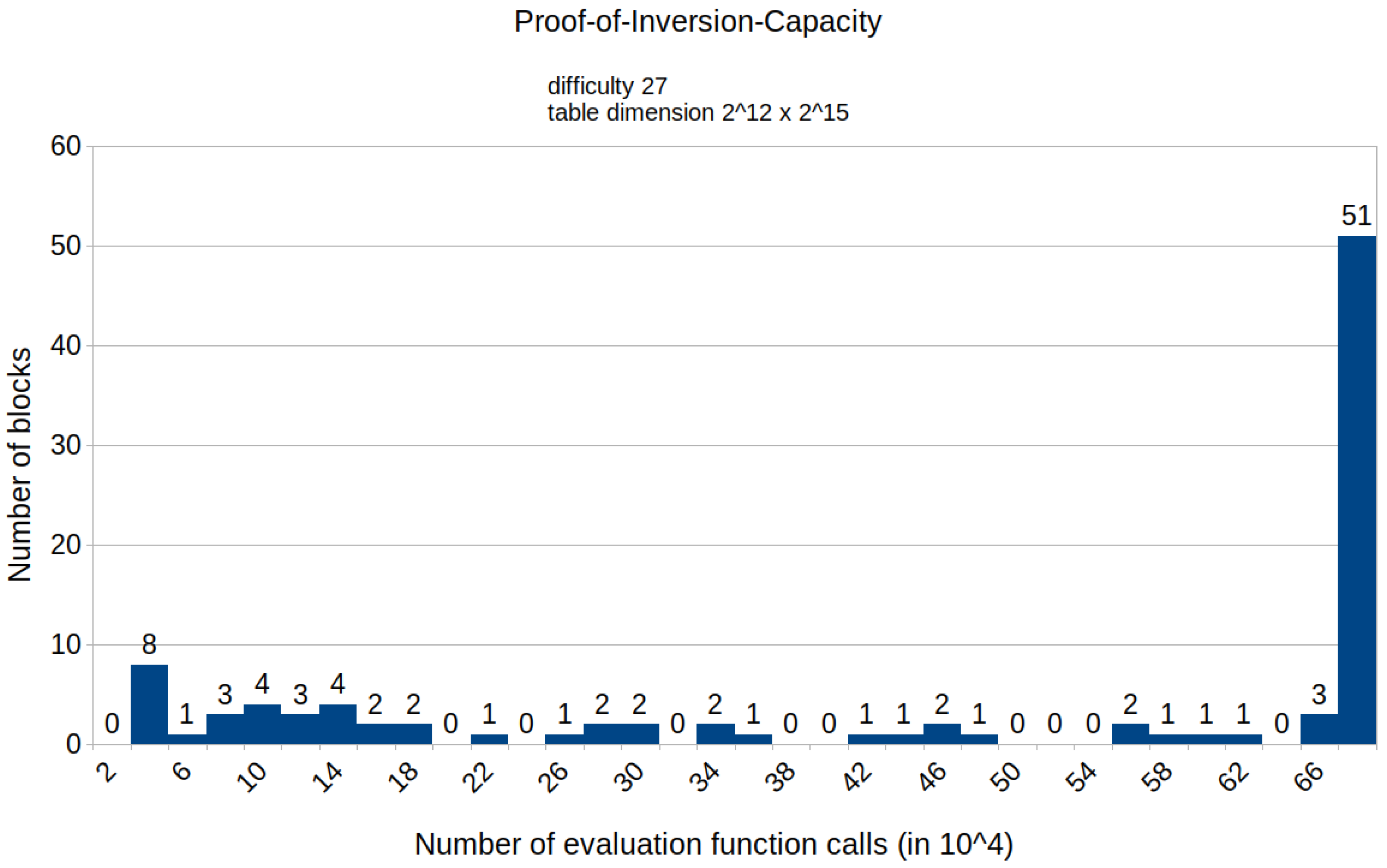Select the 'difficulty 27' subtitle line

(607, 86)
